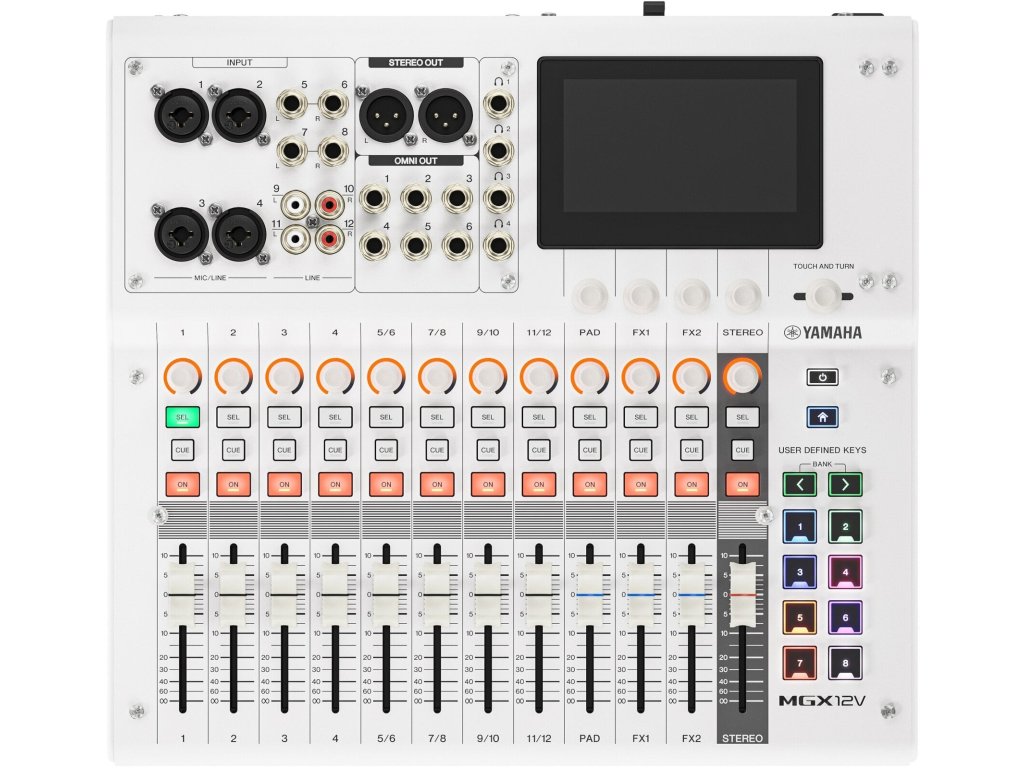Click channel 6 fader cap (7/8)
This screenshot has width=1024, height=768.
[x=437, y=594]
